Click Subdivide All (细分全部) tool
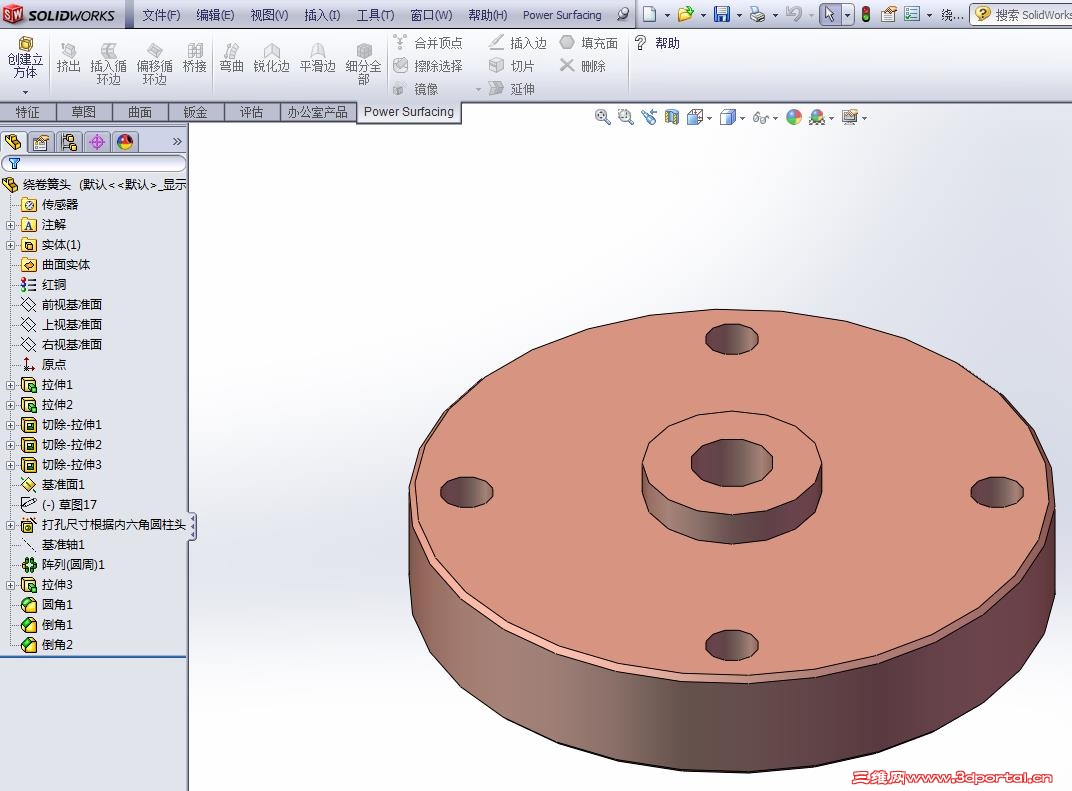The width and height of the screenshot is (1072, 791). pyautogui.click(x=363, y=63)
